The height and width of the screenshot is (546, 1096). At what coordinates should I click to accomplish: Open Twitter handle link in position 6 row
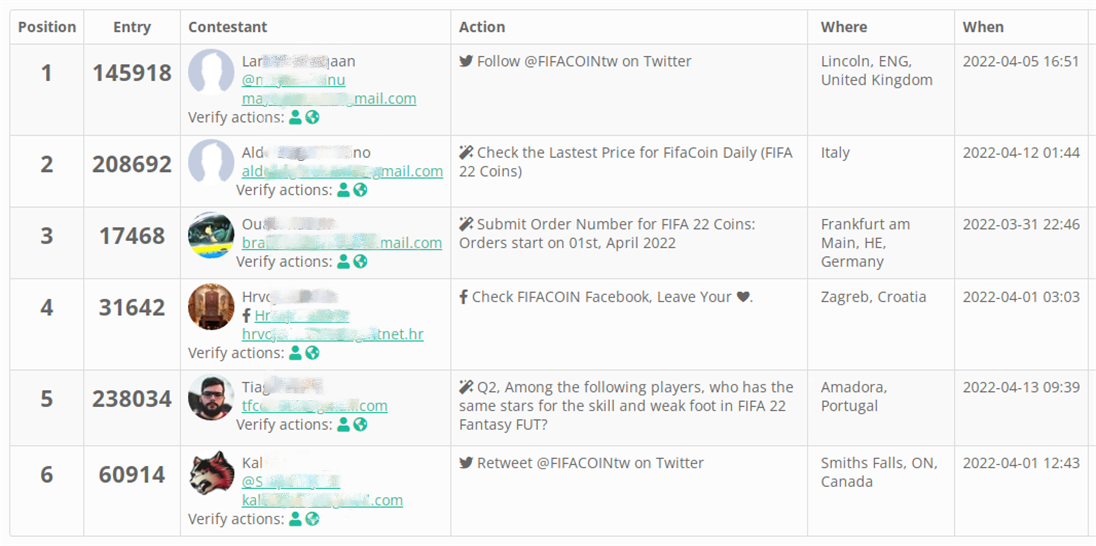pyautogui.click(x=290, y=482)
